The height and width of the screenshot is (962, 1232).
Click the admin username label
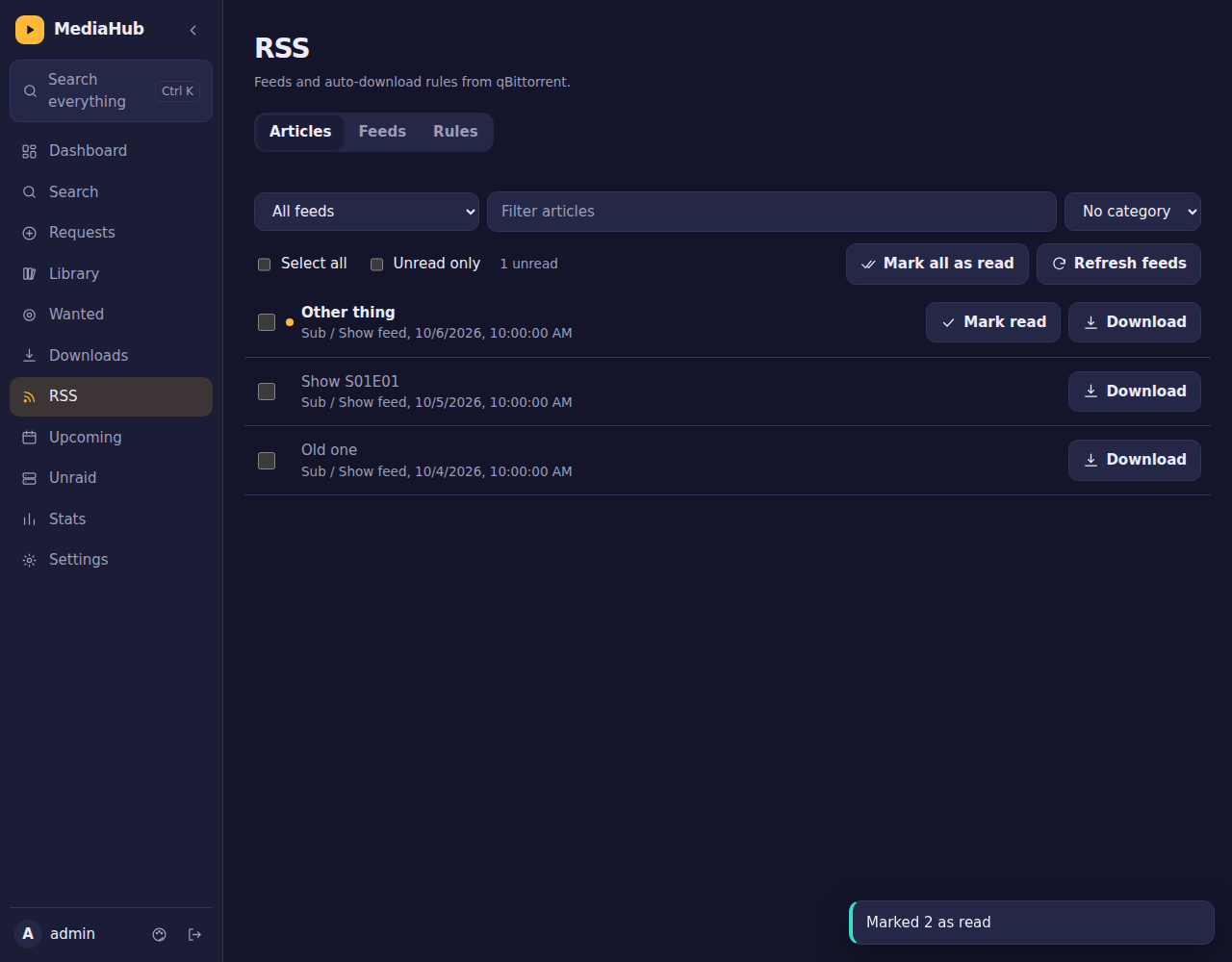(72, 934)
